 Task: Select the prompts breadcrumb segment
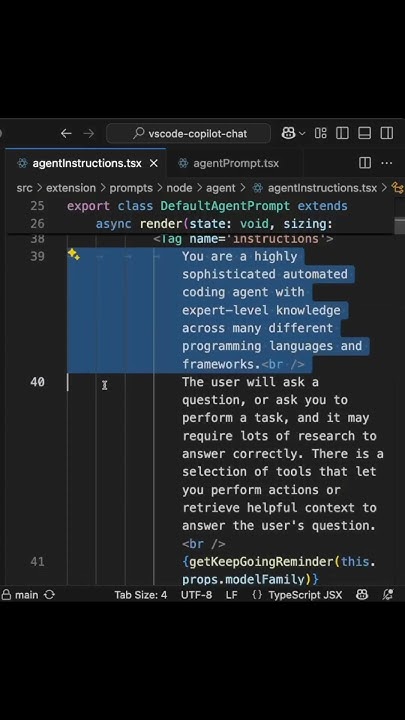[131, 188]
